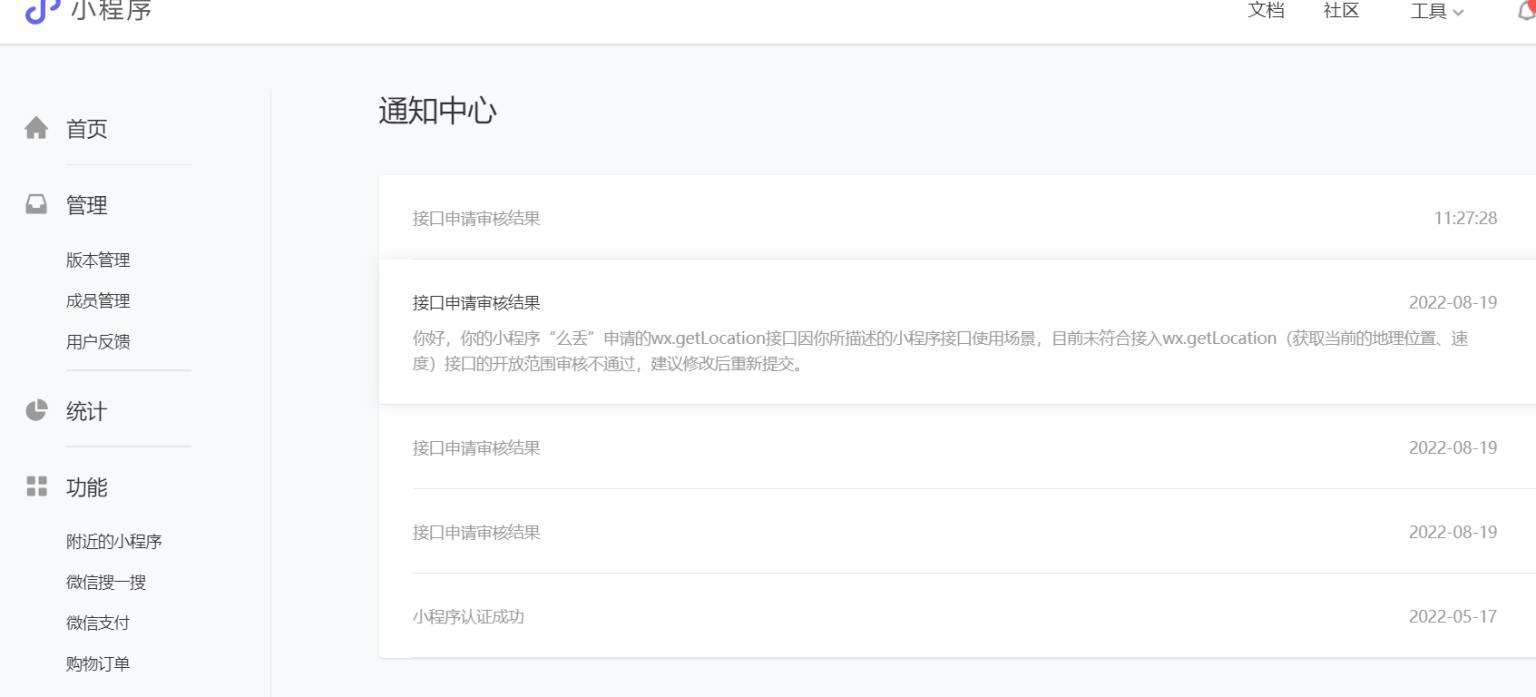Open the 小程序认证成功 notification
This screenshot has height=697, width=1536.
900,617
